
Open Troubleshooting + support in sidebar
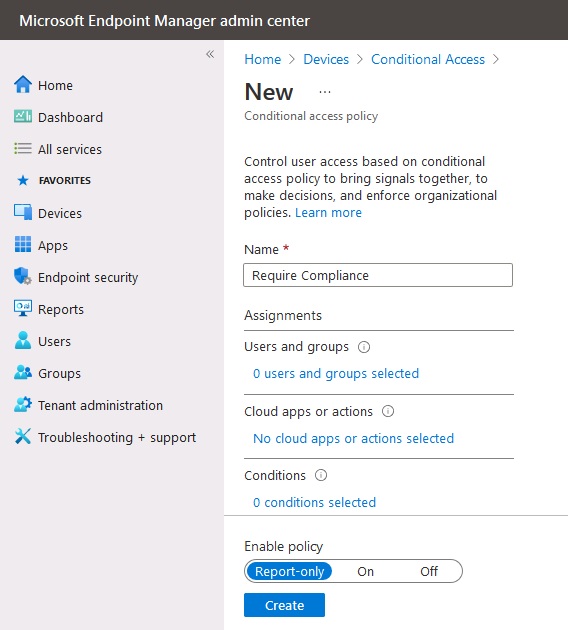coord(117,437)
